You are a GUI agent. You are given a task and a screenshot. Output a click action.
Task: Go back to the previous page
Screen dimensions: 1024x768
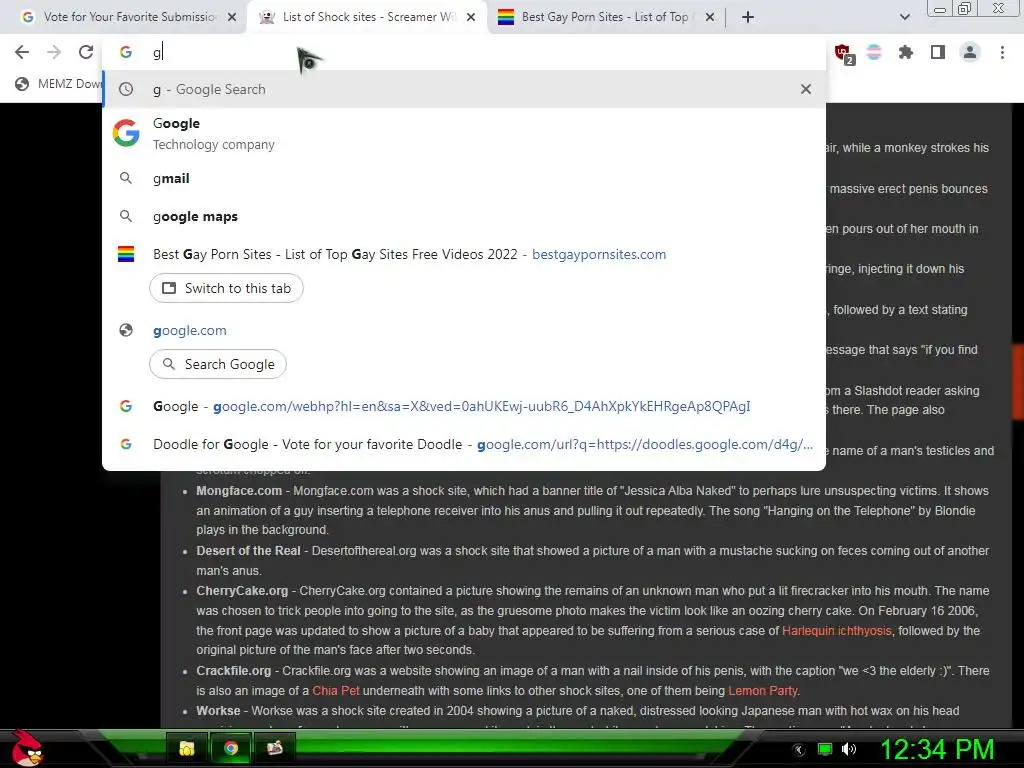22,52
